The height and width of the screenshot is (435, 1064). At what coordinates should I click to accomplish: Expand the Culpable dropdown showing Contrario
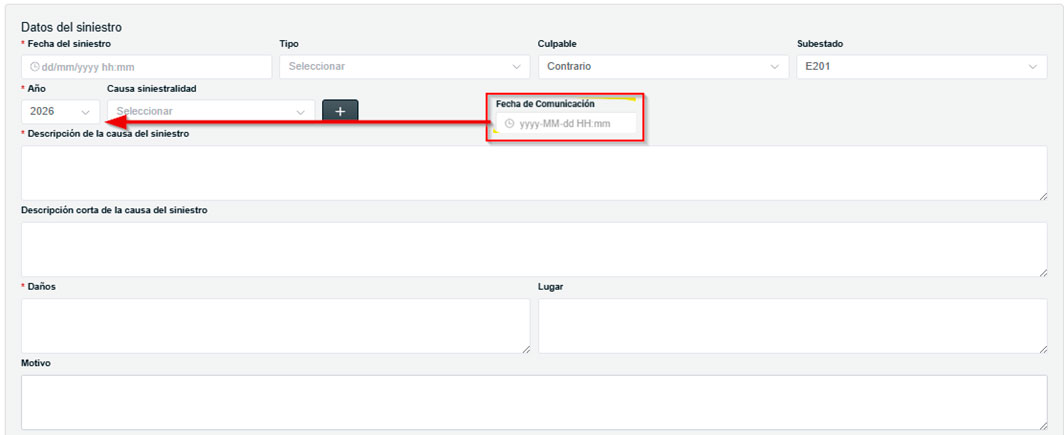pos(662,67)
